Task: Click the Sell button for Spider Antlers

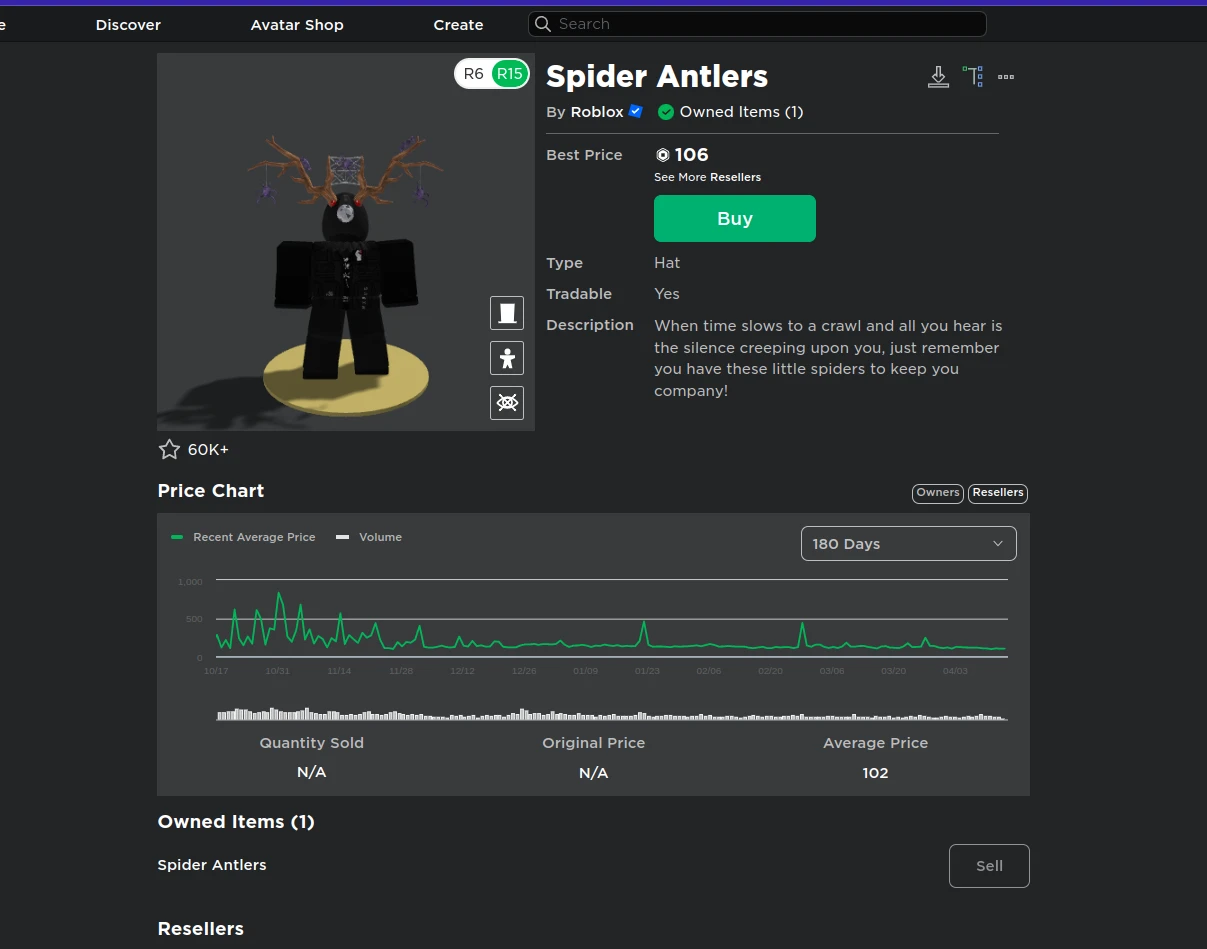Action: point(988,866)
